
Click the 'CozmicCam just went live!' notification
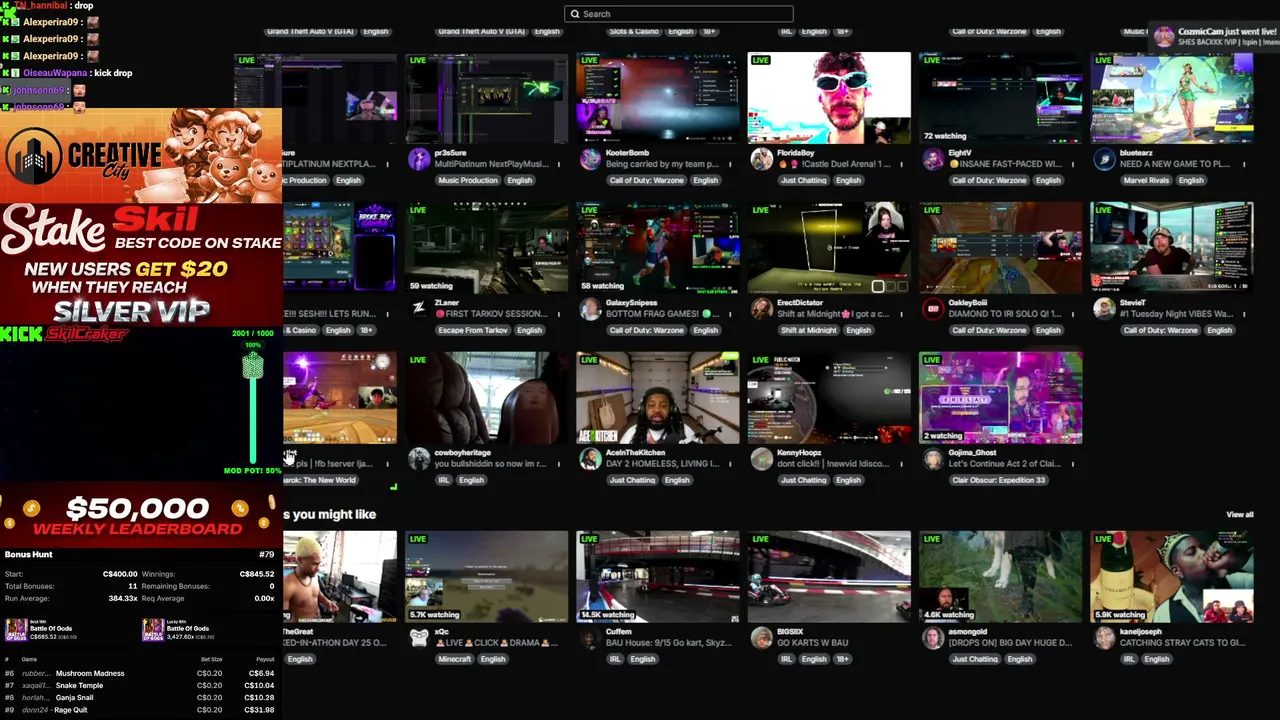click(1215, 37)
